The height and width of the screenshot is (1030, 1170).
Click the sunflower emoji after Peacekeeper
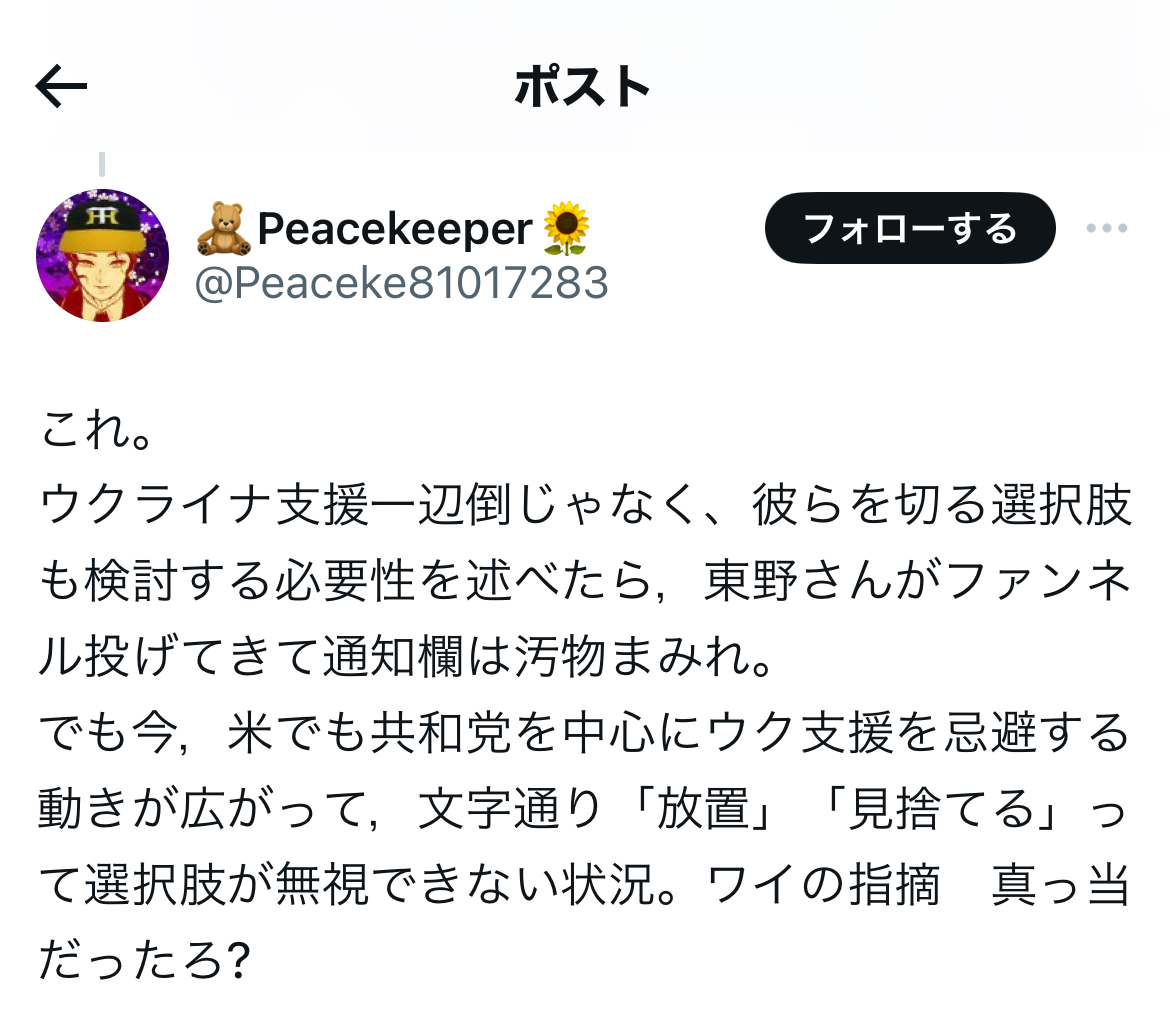[x=566, y=229]
